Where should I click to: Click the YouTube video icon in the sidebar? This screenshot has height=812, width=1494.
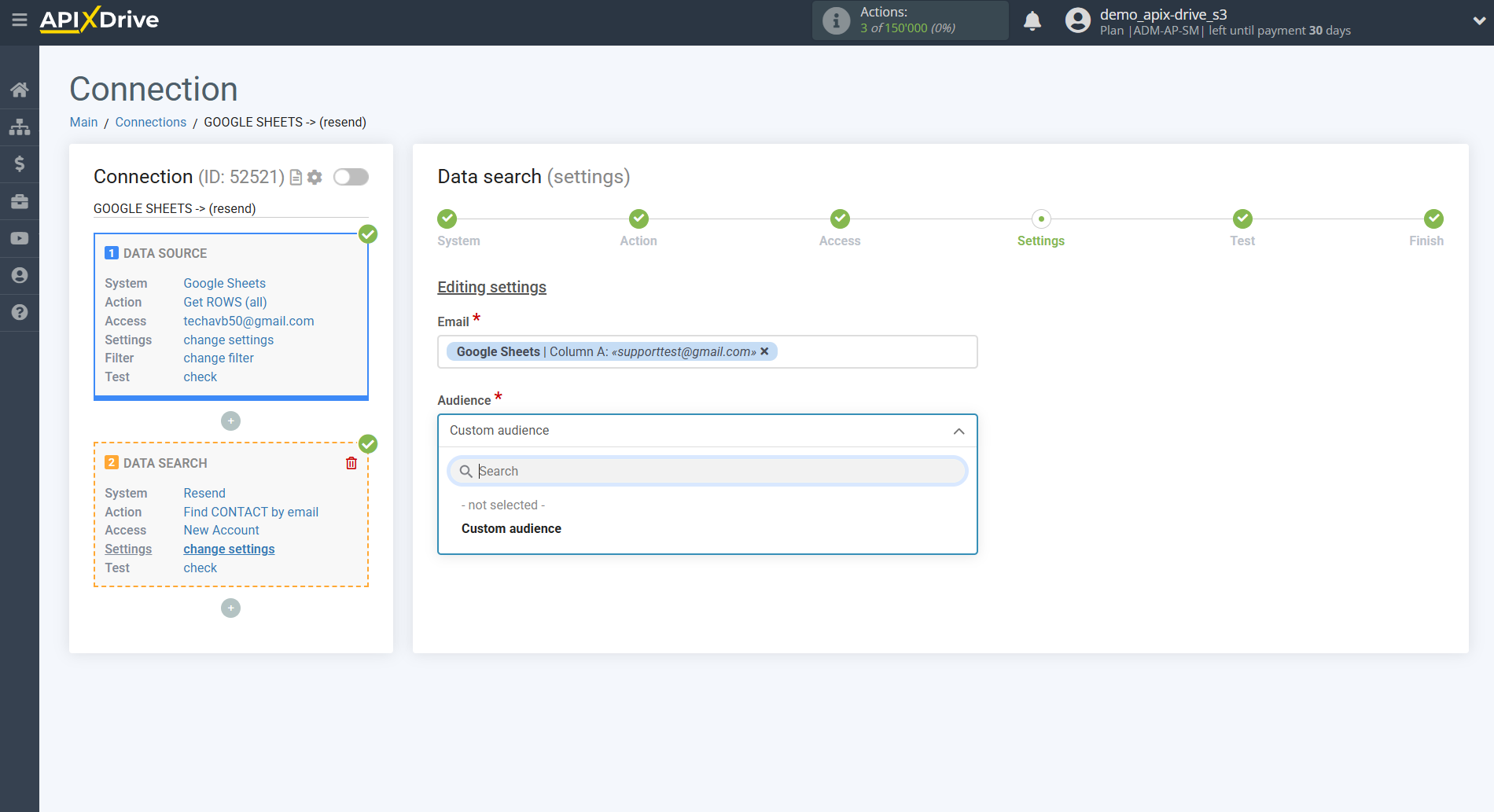pyautogui.click(x=20, y=238)
